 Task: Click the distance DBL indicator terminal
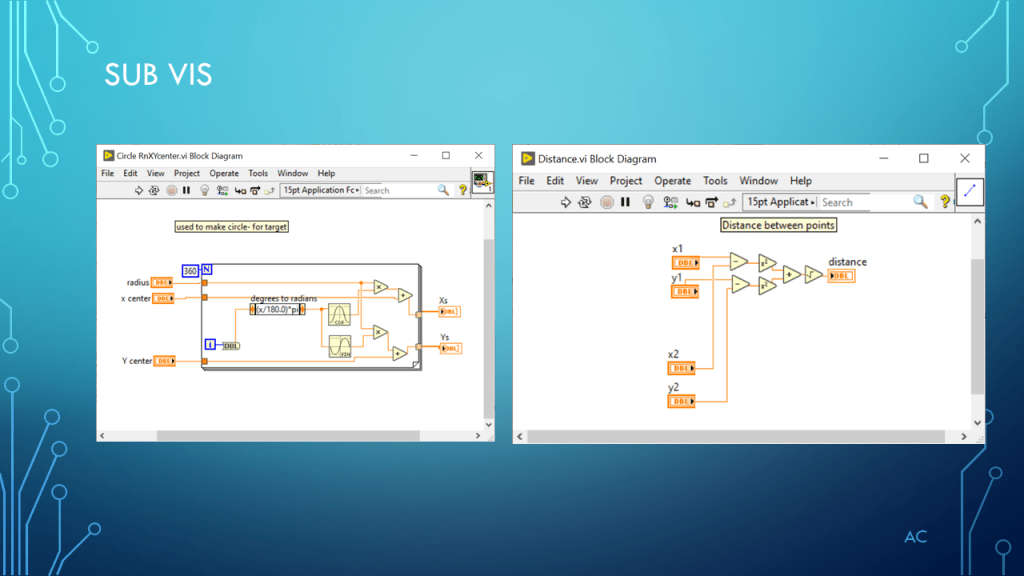click(x=841, y=276)
